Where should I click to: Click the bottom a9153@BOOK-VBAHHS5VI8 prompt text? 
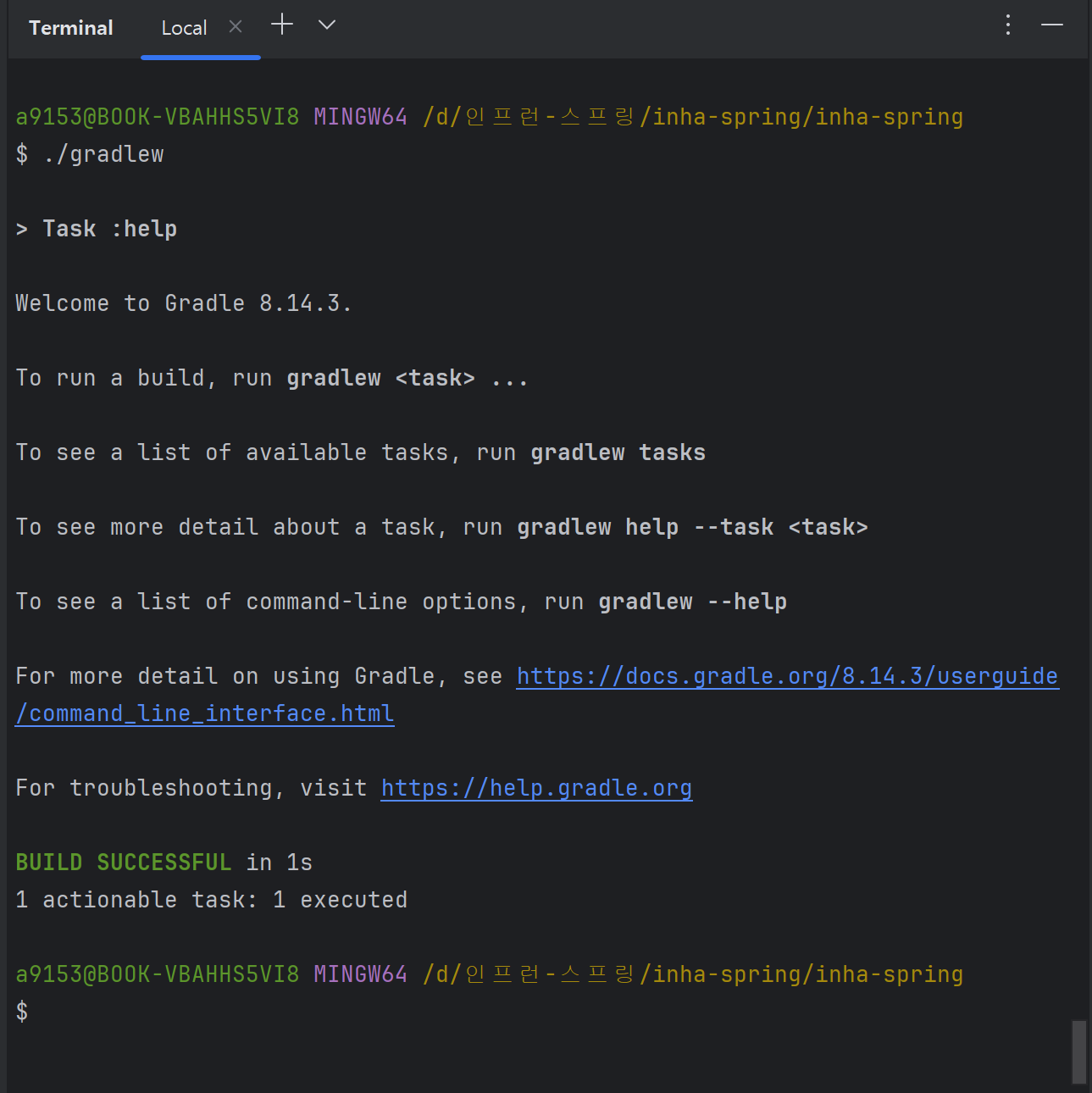pos(158,974)
